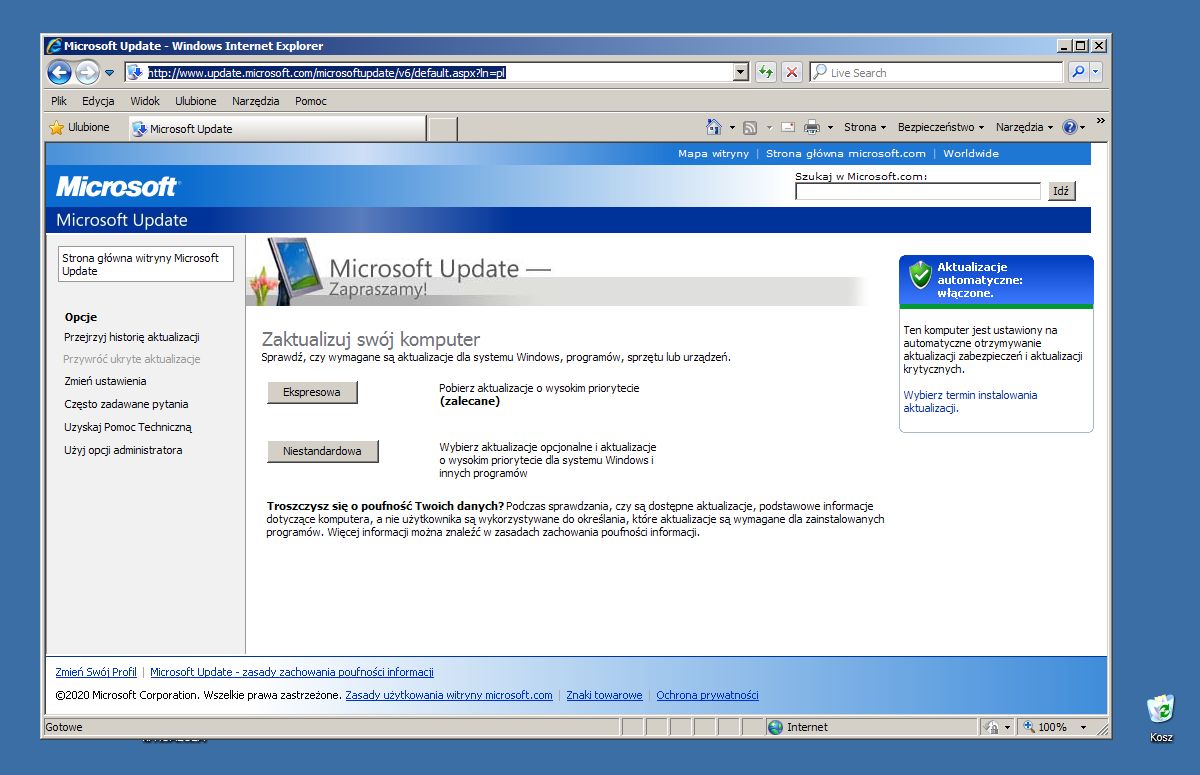Click the green shield automatic updates icon
The image size is (1200, 775).
(920, 277)
